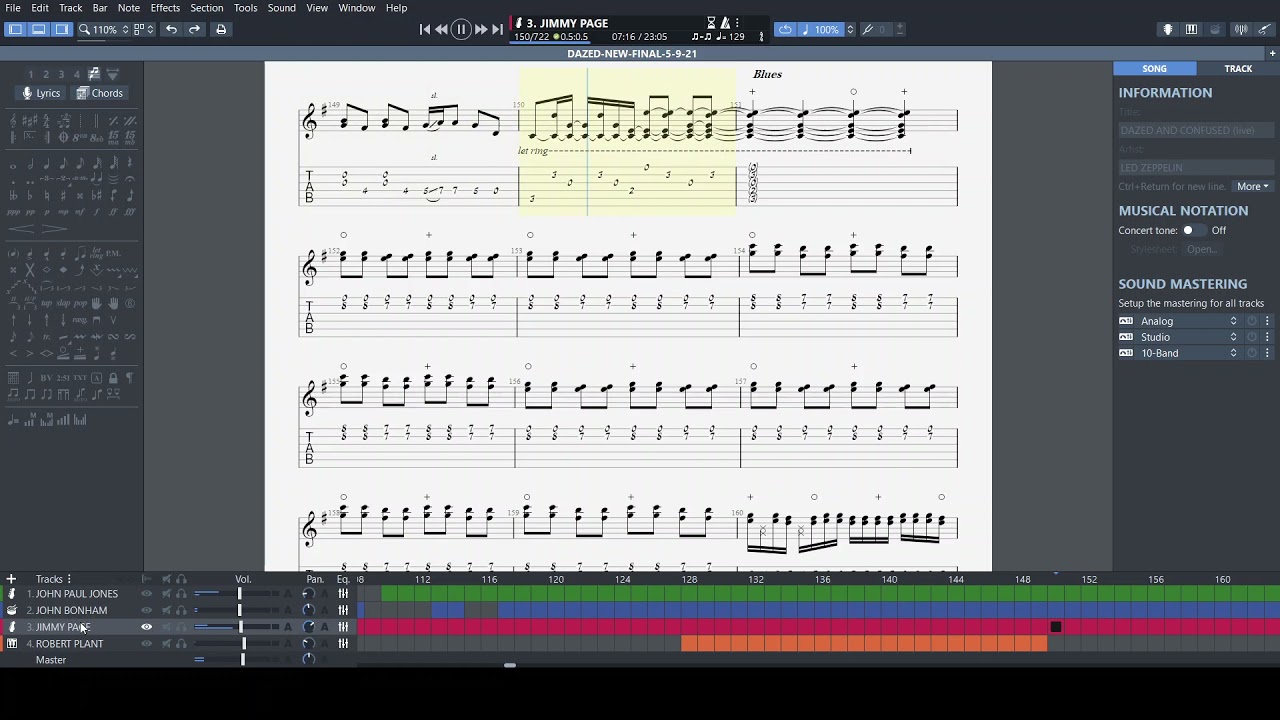Viewport: 1280px width, 720px height.
Task: Show the piano keyboard view icon
Action: pyautogui.click(x=1191, y=29)
